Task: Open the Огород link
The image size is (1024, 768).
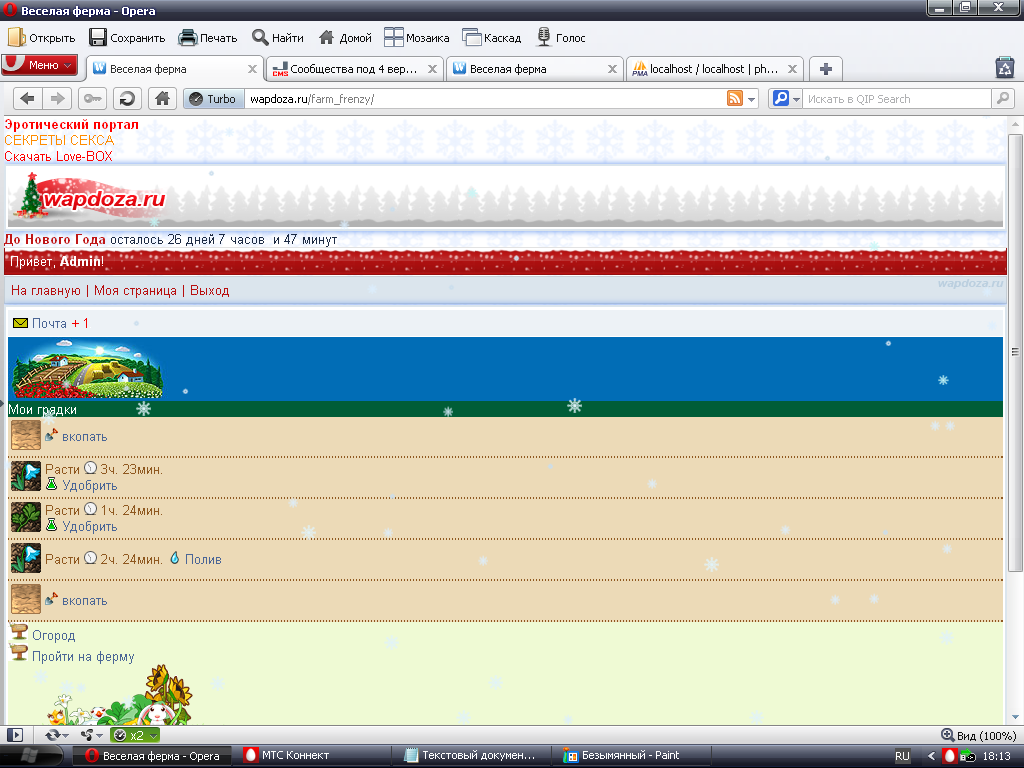Action: (54, 635)
